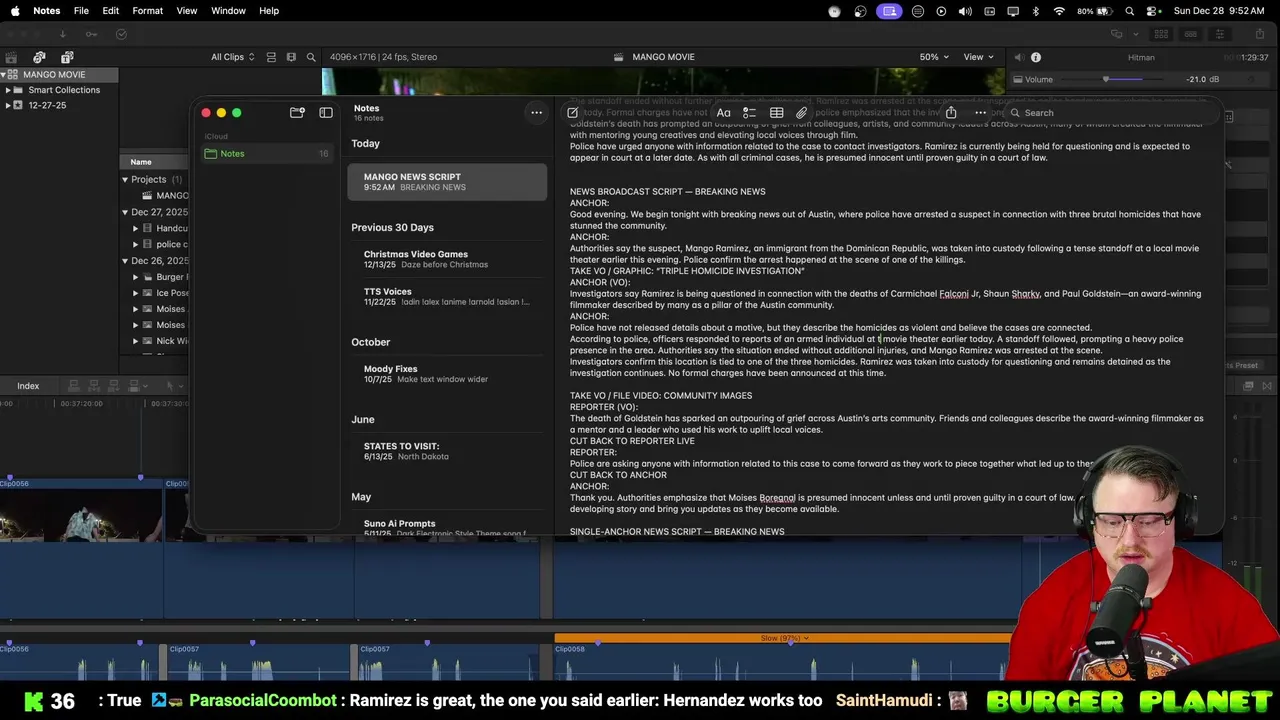Screen dimensions: 1280x720
Task: Show Photos and Audio sidebar
Action: tap(39, 57)
